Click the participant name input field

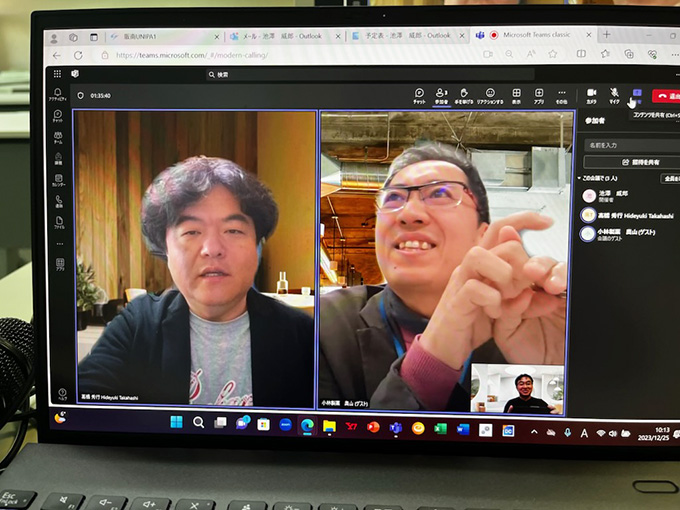(632, 145)
